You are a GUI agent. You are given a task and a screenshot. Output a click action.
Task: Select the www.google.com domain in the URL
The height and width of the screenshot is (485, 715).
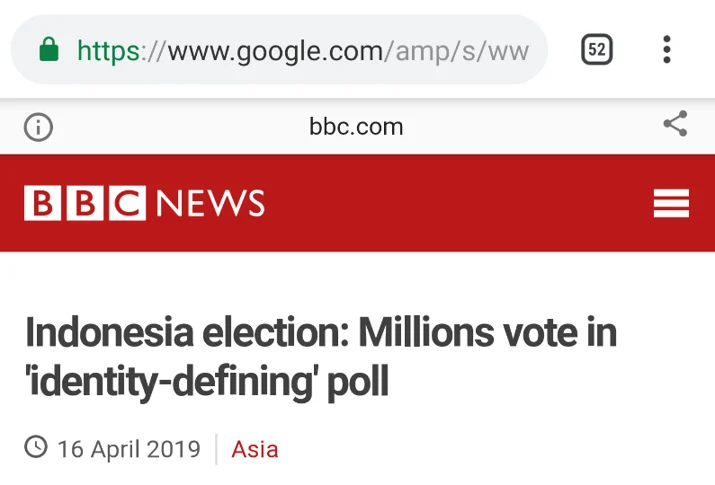275,51
